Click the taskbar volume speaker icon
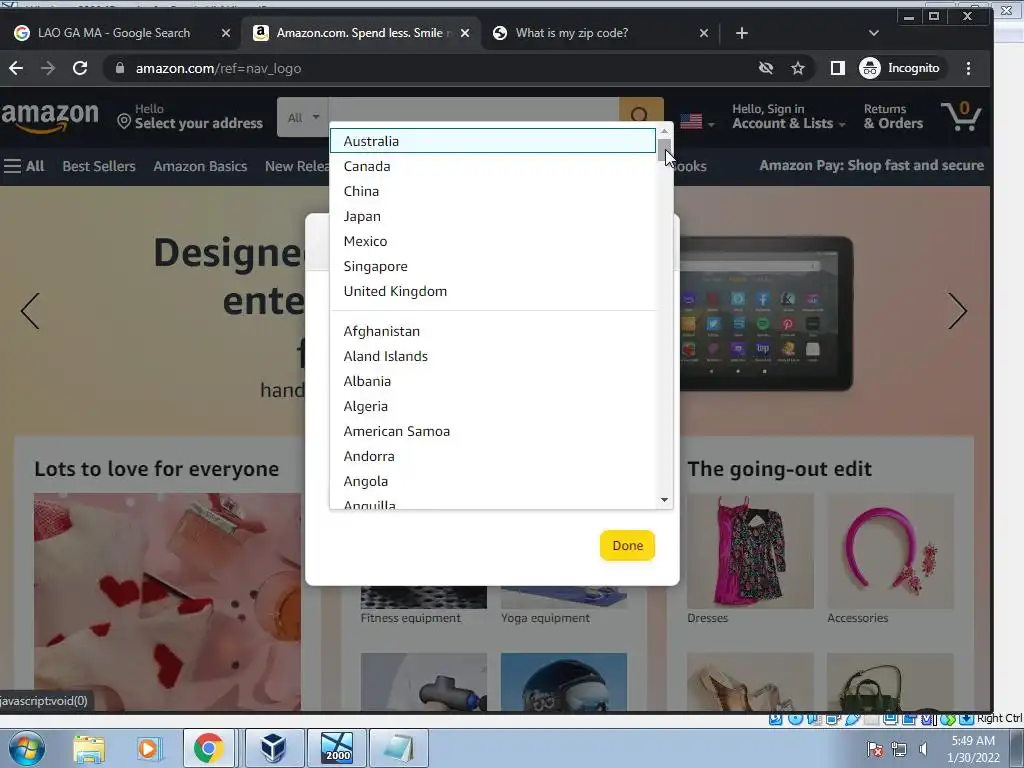 pos(923,749)
